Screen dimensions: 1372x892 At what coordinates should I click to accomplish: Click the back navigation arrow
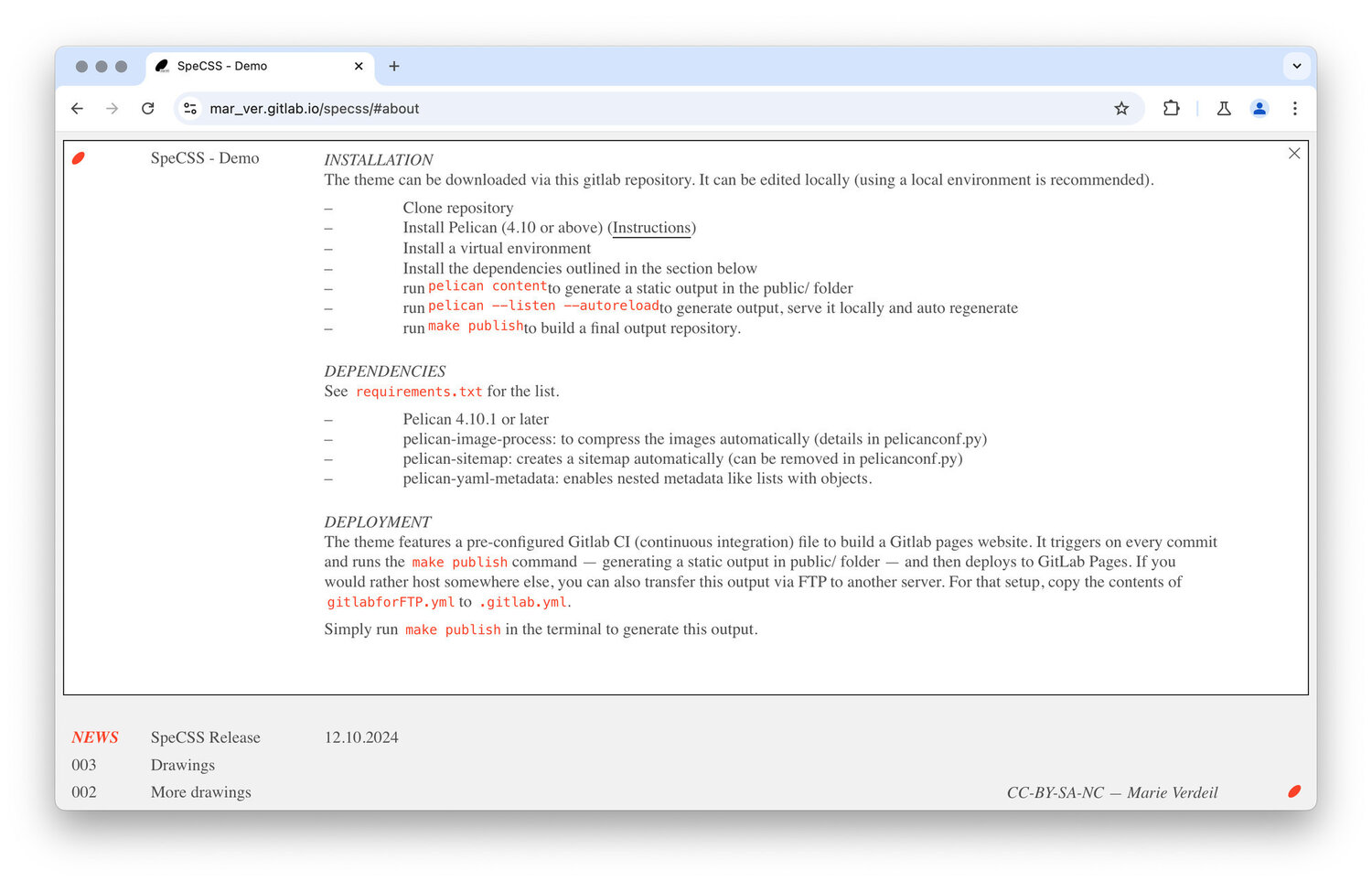tap(77, 108)
